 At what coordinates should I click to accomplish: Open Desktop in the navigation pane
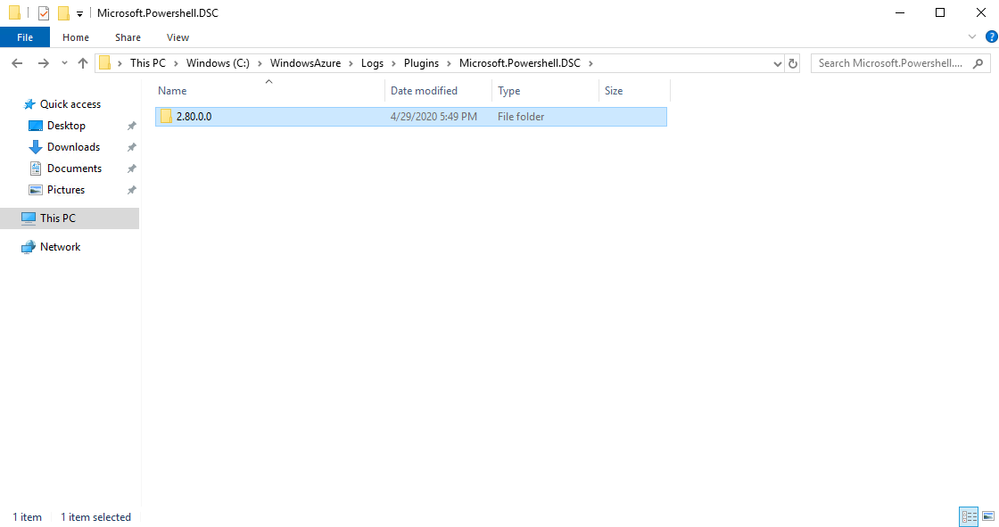click(66, 126)
